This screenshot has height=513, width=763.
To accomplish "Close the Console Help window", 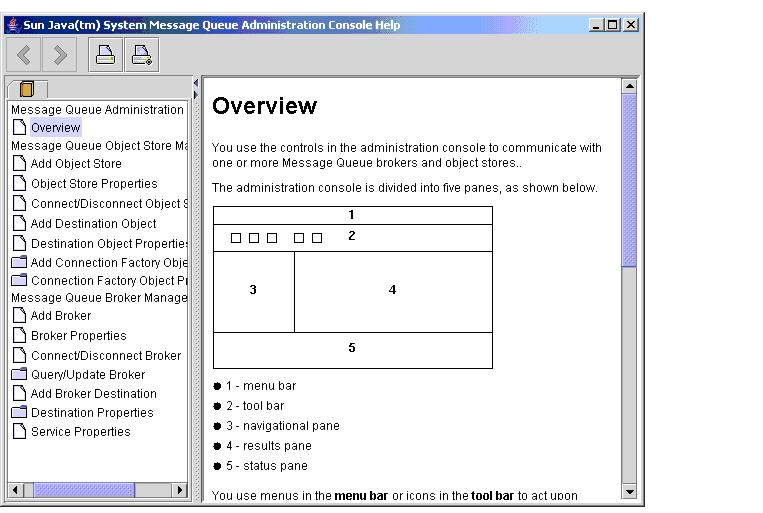I will 631,24.
